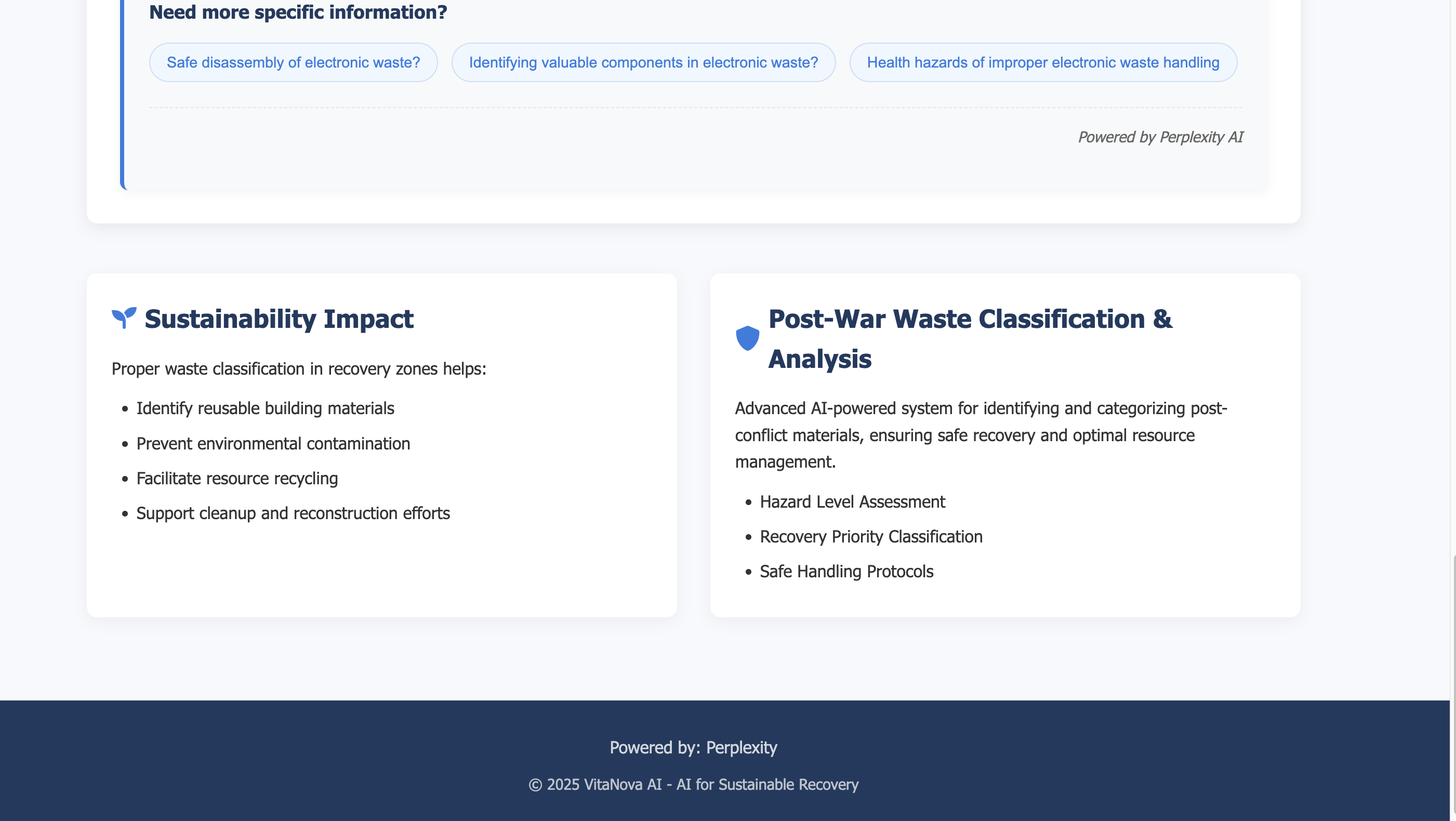This screenshot has width=1456, height=821.
Task: Click Support cleanup and reconstruction efforts item
Action: click(293, 513)
